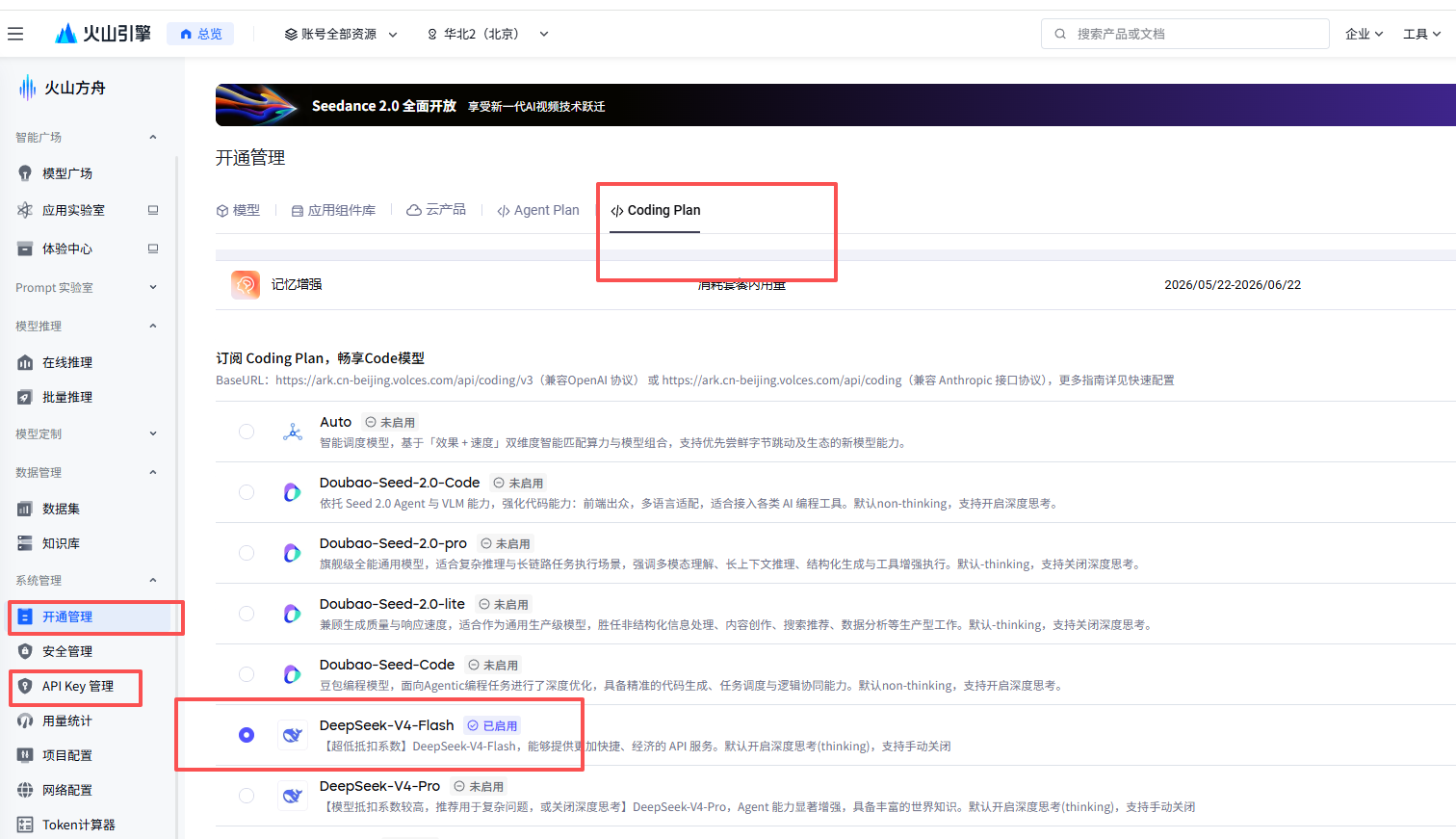1456x839 pixels.
Task: Collapse the 智能广场 sidebar section
Action: pyautogui.click(x=153, y=137)
